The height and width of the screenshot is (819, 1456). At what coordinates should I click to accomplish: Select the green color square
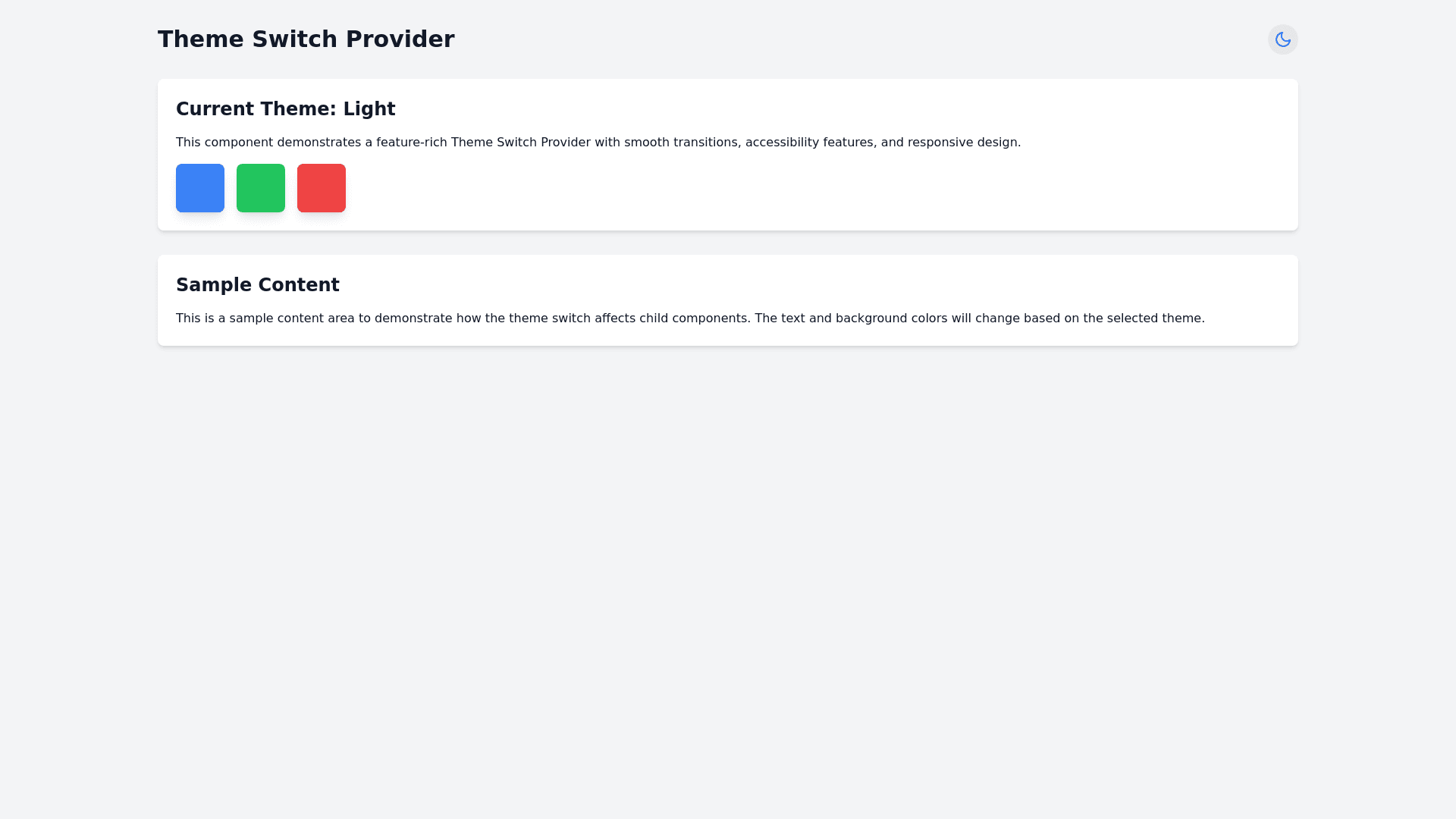tap(261, 188)
